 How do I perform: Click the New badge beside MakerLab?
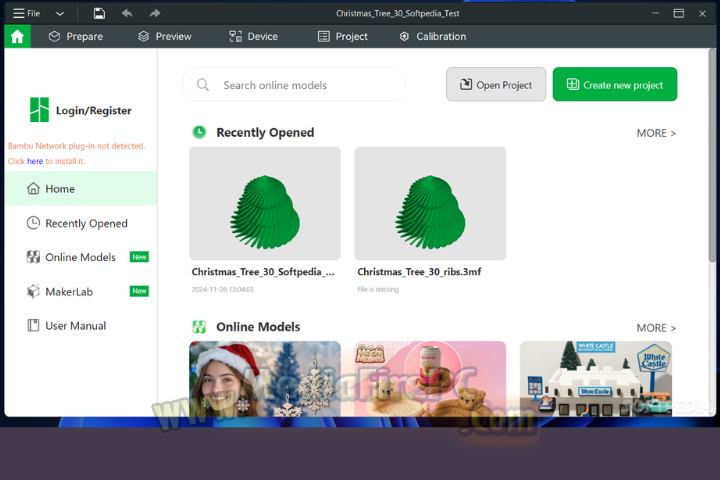(x=139, y=291)
